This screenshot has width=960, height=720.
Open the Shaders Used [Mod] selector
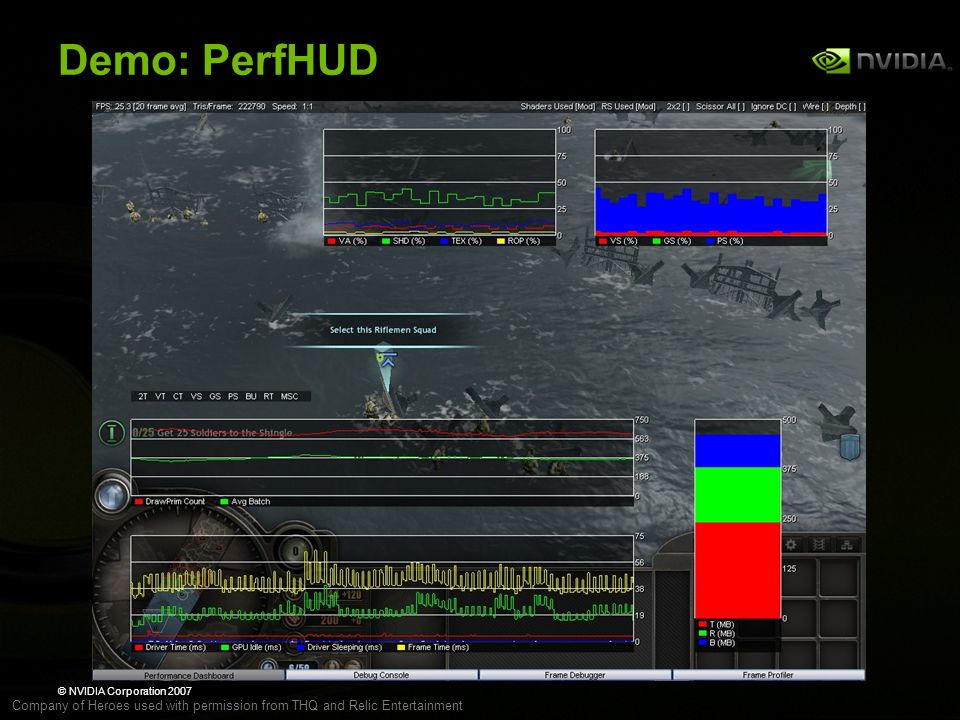tap(557, 107)
